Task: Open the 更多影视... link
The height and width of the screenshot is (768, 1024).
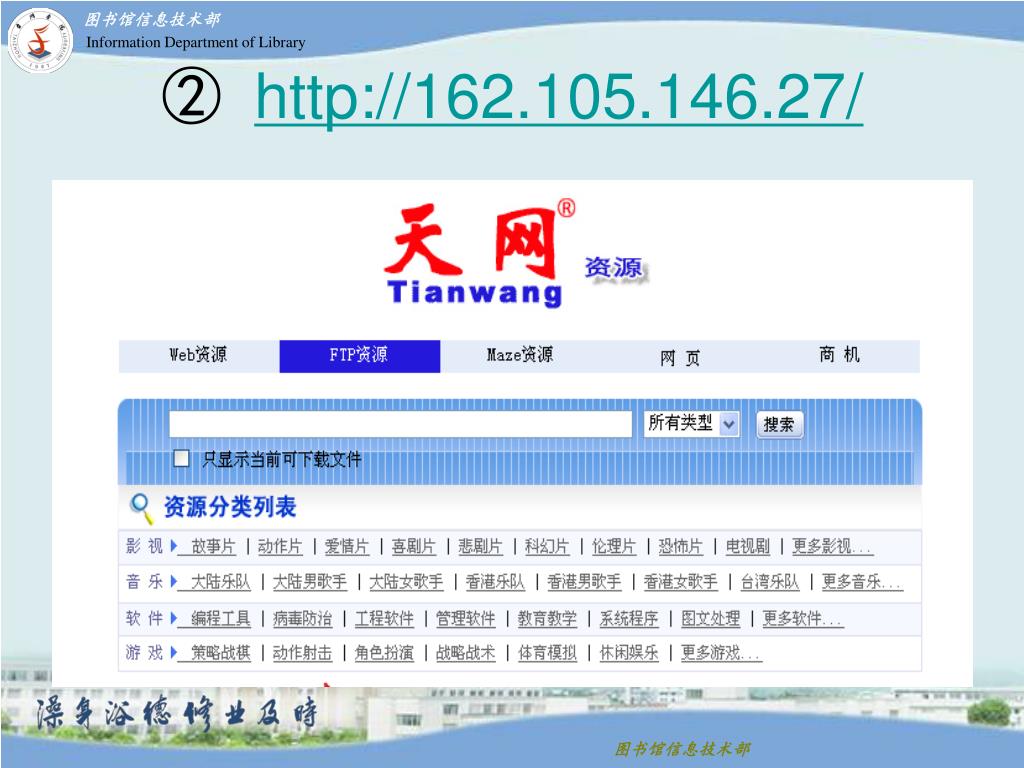Action: click(x=832, y=547)
